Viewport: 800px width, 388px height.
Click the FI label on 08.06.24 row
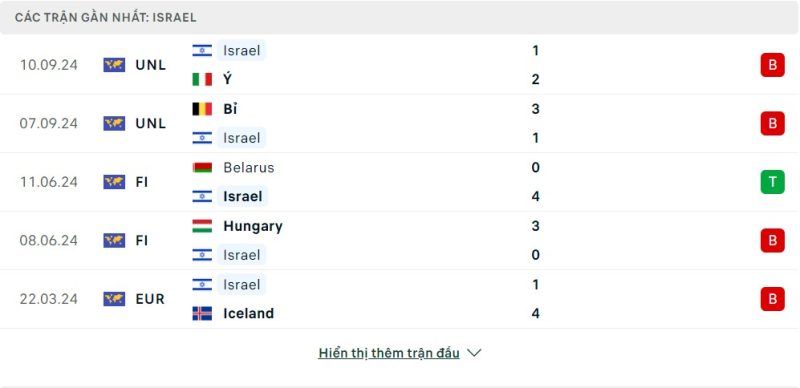point(141,240)
